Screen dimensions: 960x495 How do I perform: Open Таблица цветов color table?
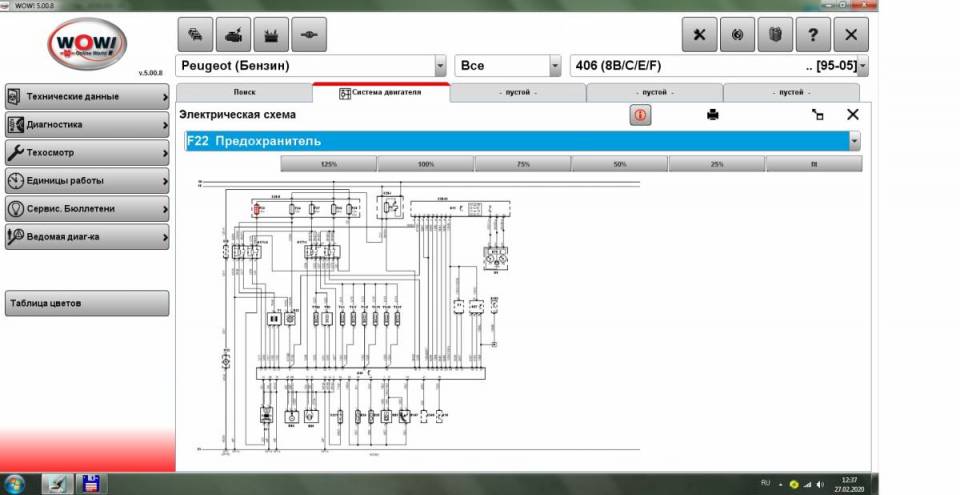(86, 303)
